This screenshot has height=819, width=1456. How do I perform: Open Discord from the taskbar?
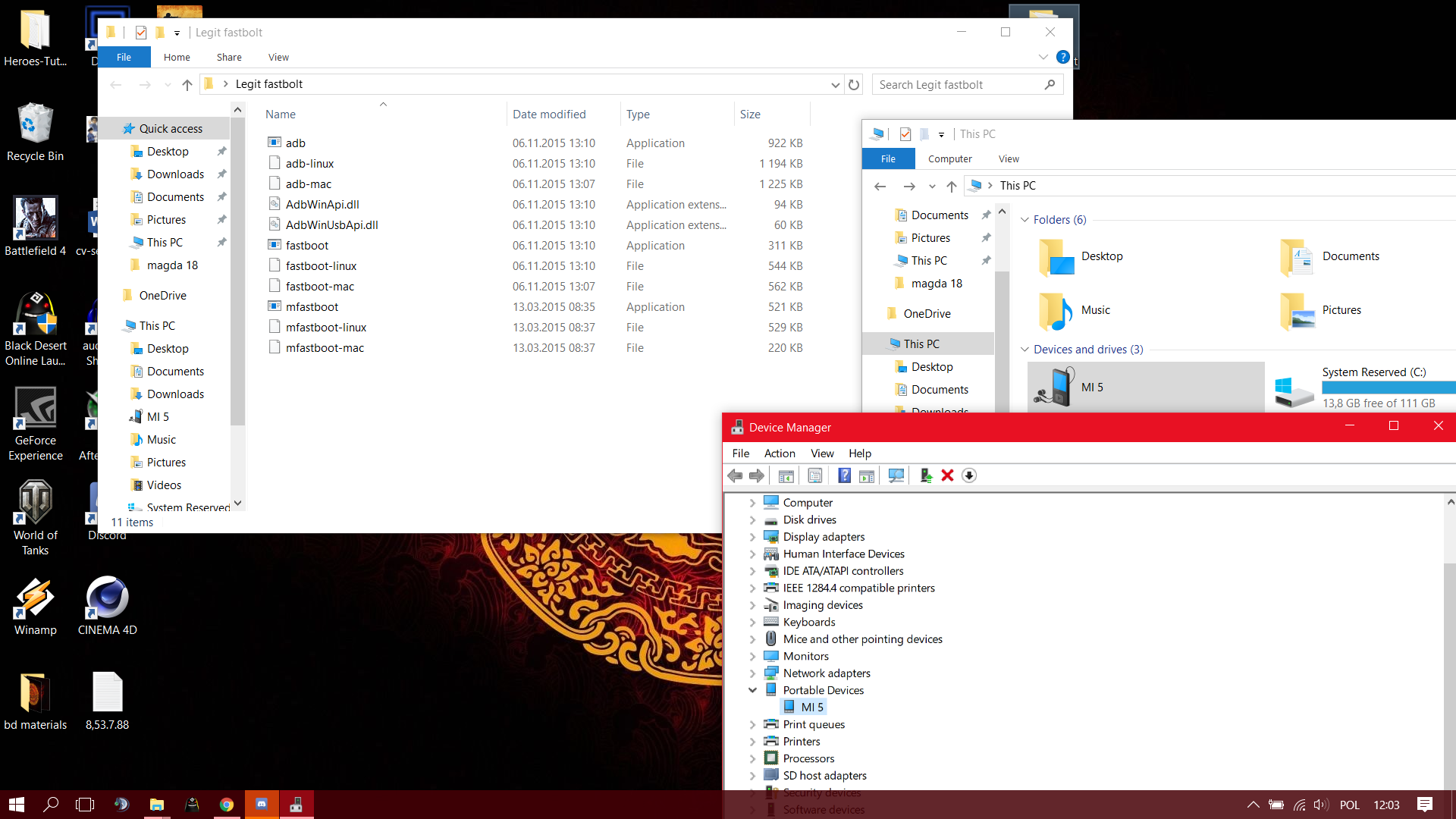[262, 805]
